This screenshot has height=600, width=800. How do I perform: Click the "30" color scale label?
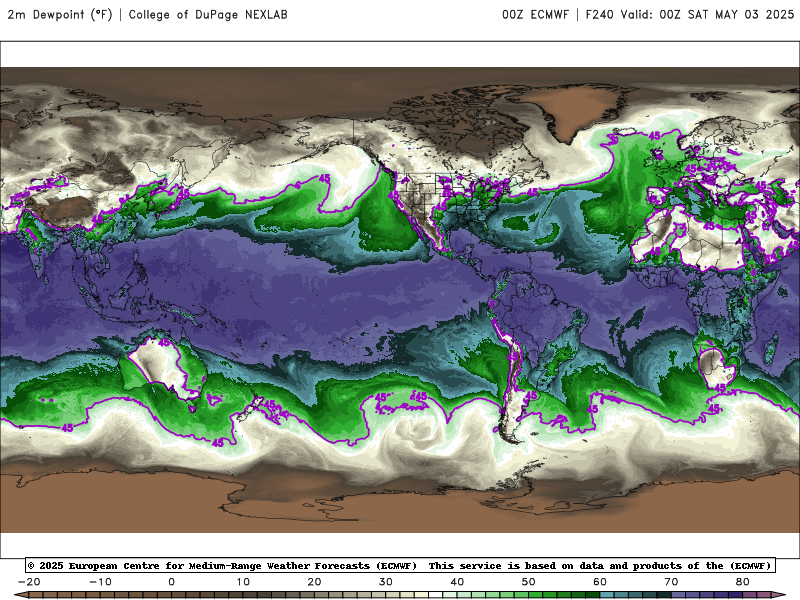click(x=386, y=582)
